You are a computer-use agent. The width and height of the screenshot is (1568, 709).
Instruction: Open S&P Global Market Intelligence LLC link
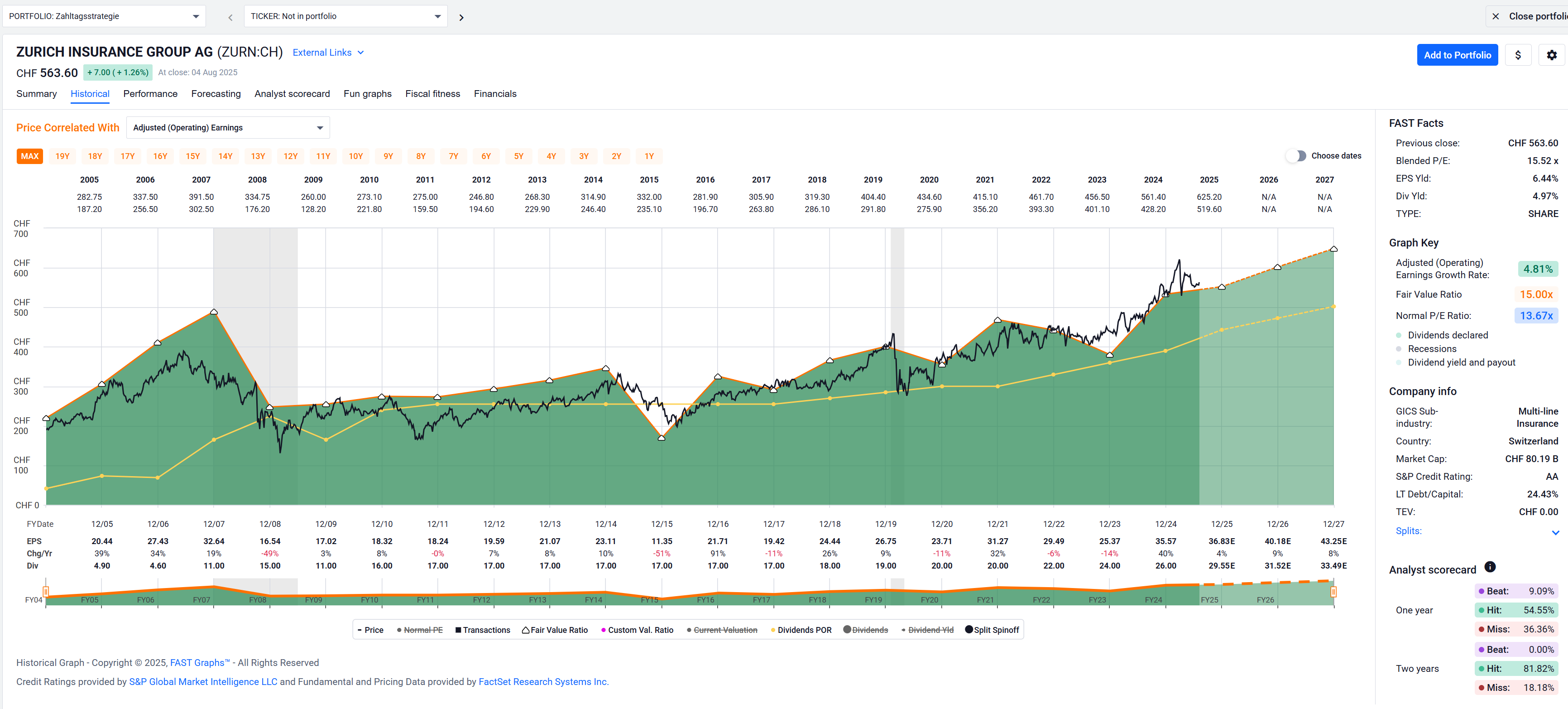tap(203, 681)
